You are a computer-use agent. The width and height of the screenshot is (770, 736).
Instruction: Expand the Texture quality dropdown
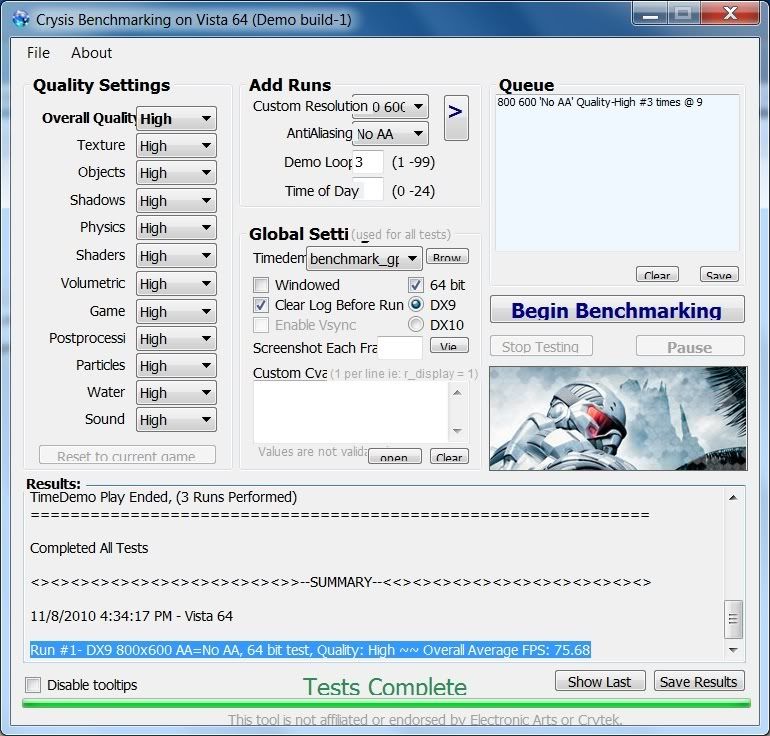[176, 146]
